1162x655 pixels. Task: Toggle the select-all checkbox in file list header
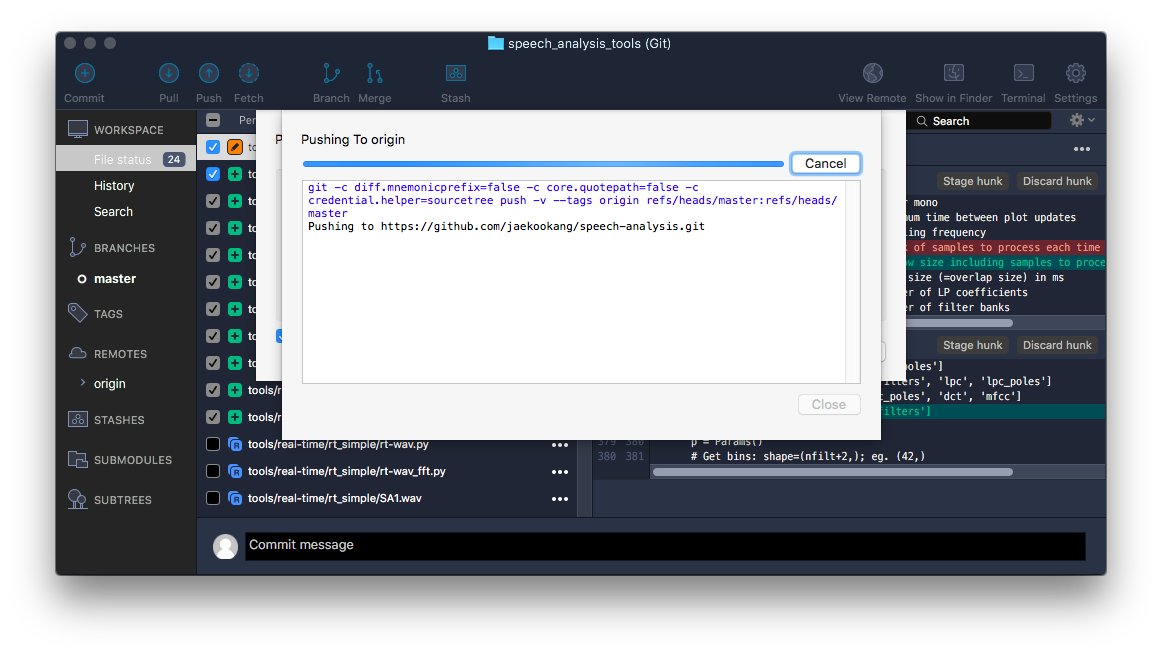point(213,120)
